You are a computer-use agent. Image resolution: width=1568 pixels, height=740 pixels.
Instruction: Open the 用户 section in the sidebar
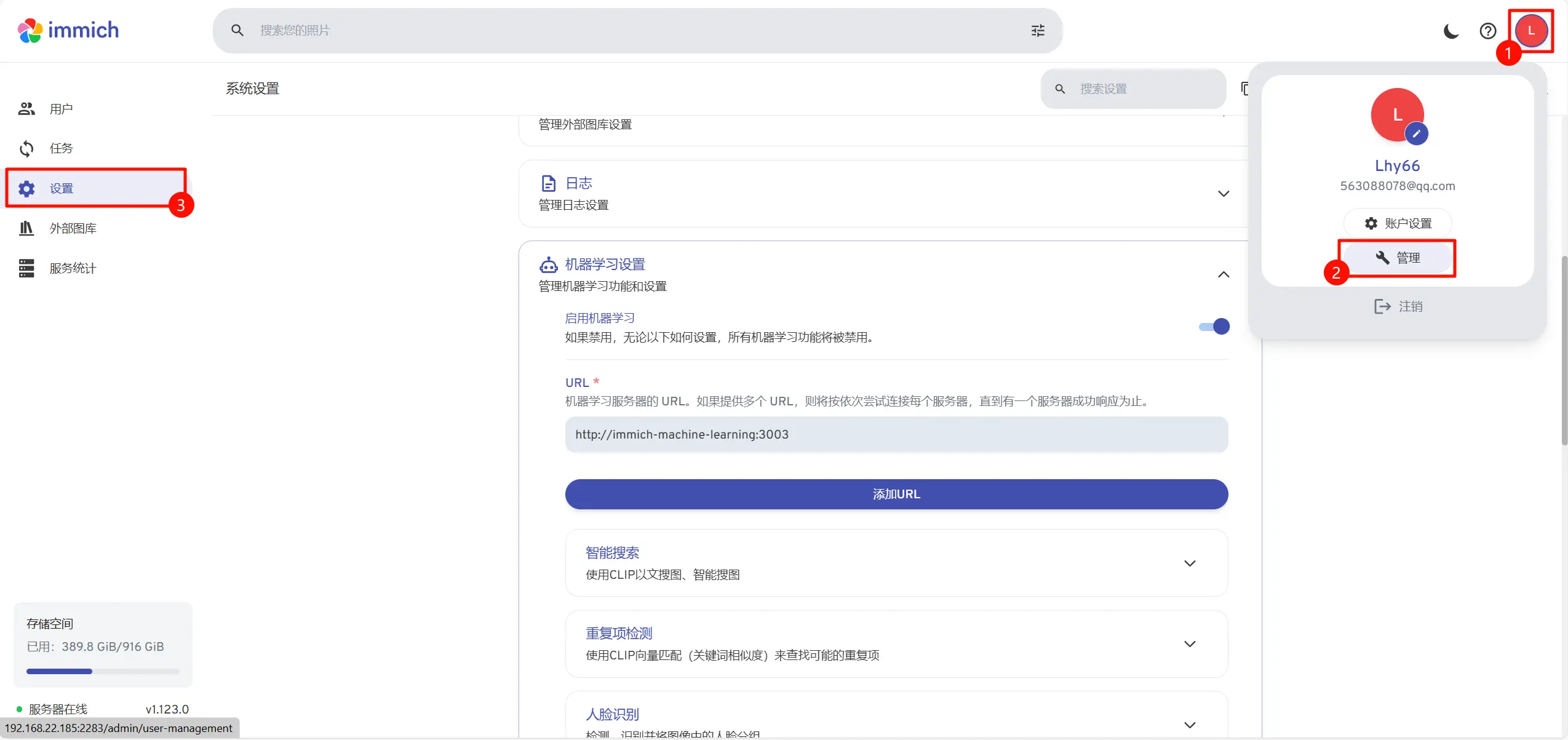point(61,108)
